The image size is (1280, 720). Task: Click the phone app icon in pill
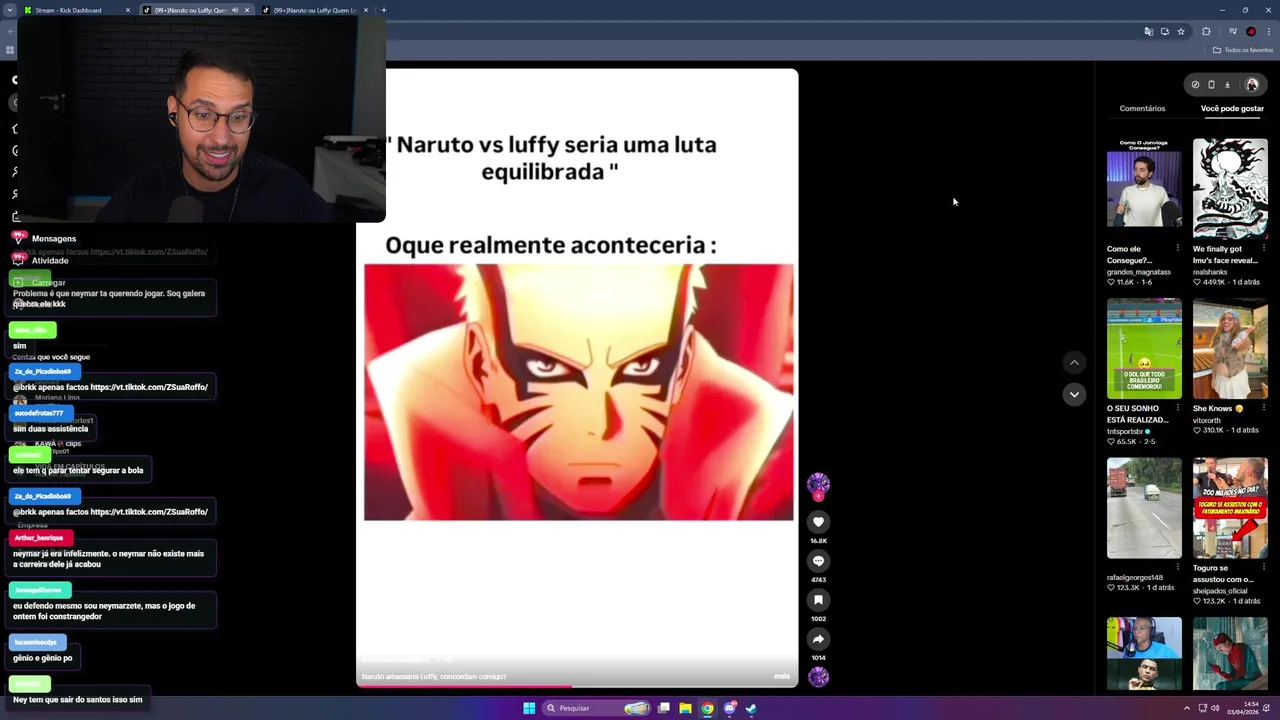[1211, 85]
